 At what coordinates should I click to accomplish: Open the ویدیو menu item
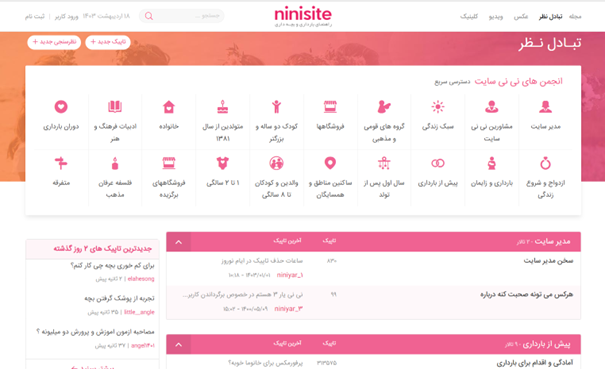point(495,17)
